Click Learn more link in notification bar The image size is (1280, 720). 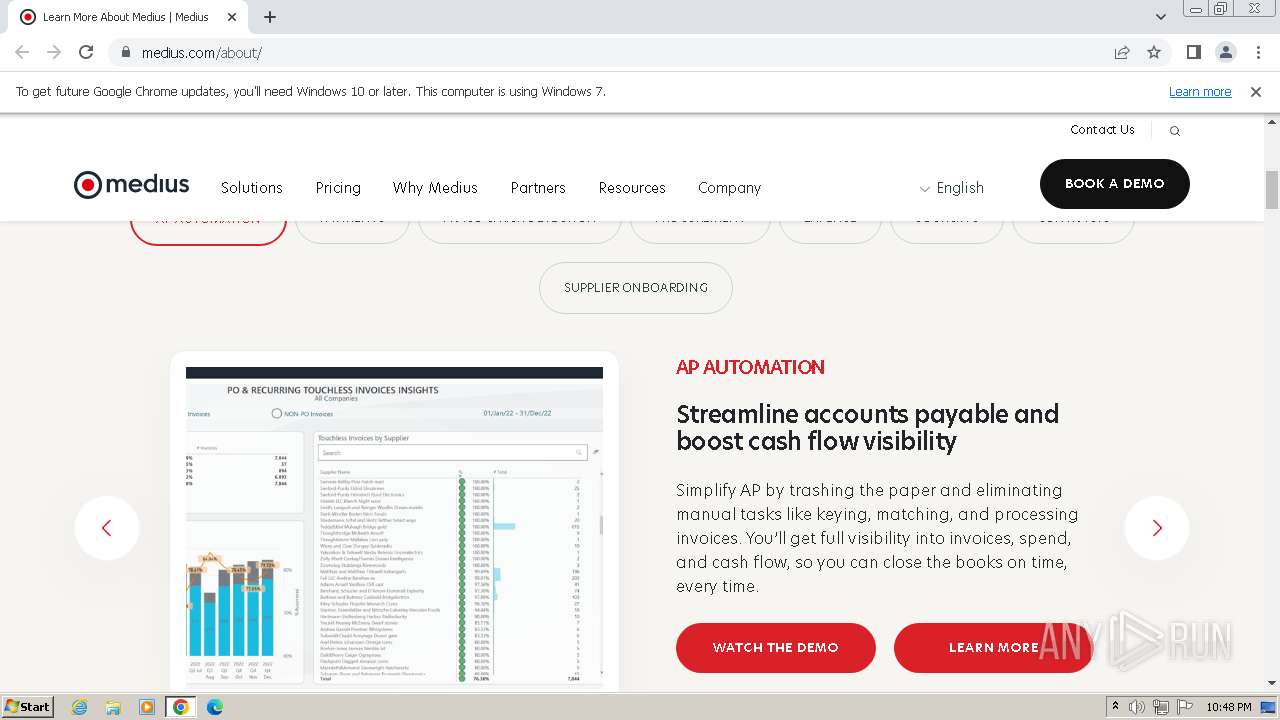pos(1200,91)
